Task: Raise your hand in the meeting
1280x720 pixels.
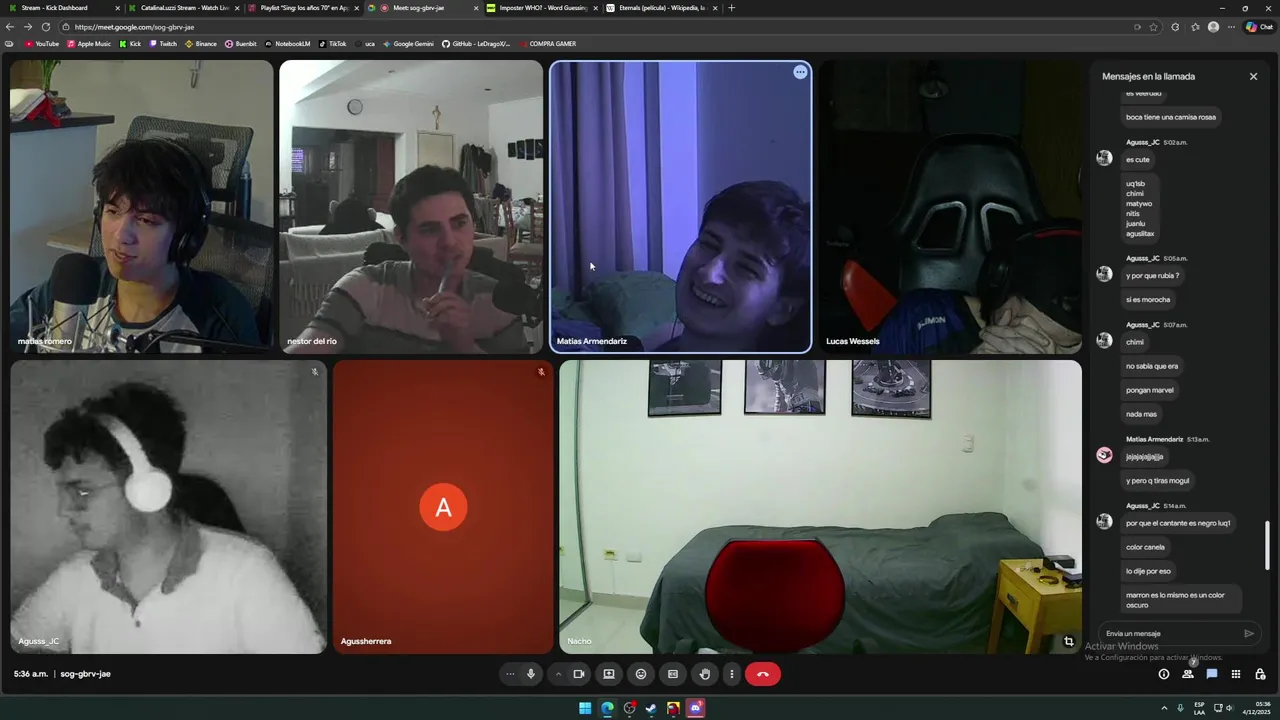Action: click(705, 674)
